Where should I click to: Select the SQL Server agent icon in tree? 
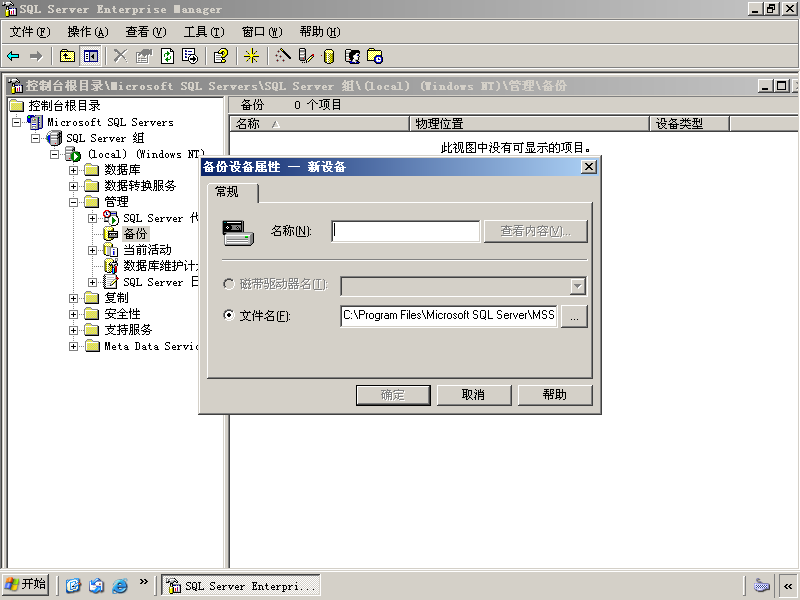coord(111,218)
